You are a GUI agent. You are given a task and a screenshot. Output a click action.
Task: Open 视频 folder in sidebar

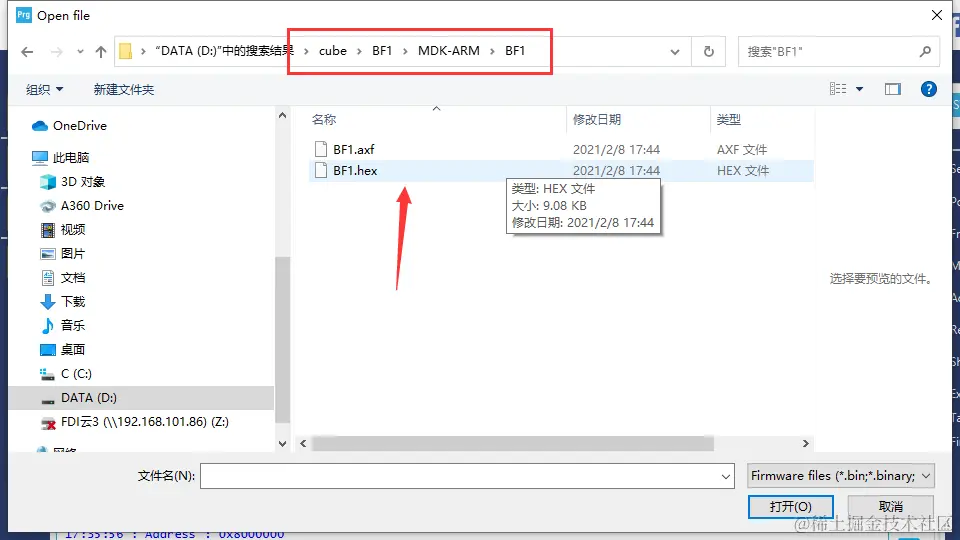click(73, 230)
